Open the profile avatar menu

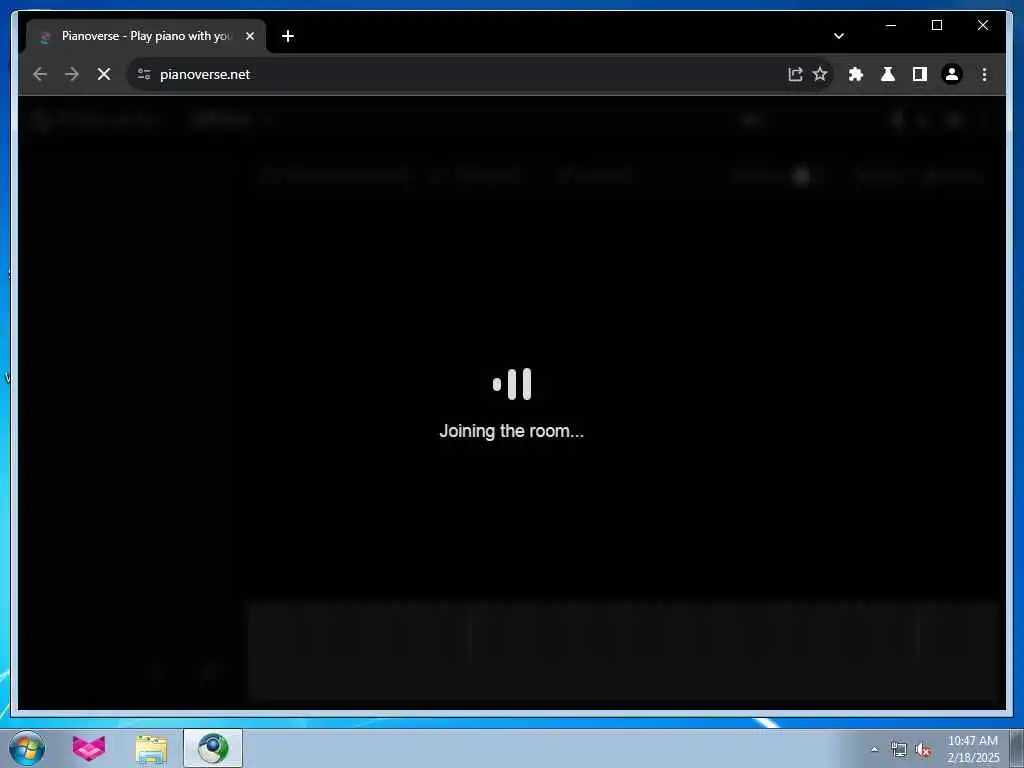pos(952,74)
